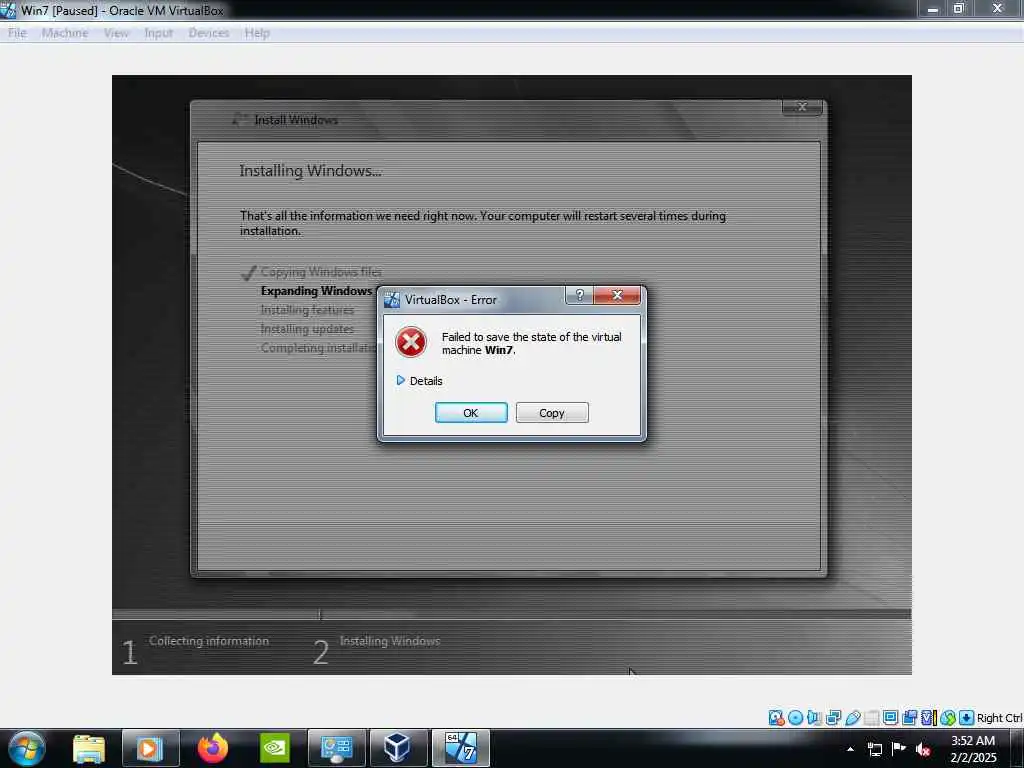This screenshot has width=1024, height=768.
Task: Open the Devices menu
Action: (209, 33)
